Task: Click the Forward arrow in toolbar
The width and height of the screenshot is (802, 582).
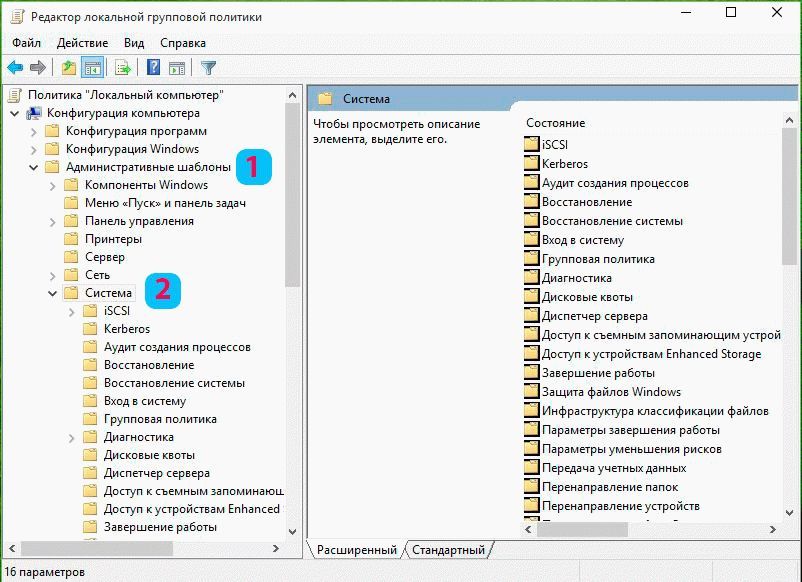Action: [38, 68]
